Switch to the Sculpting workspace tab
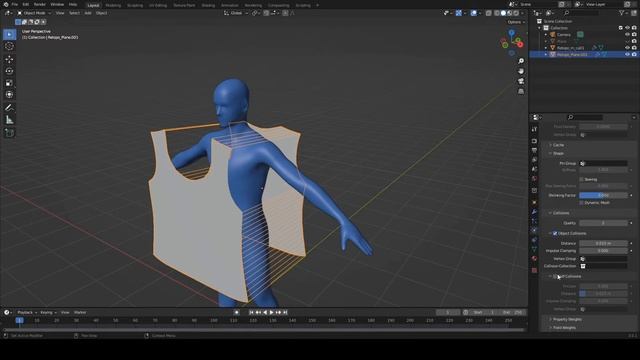 [x=135, y=5]
